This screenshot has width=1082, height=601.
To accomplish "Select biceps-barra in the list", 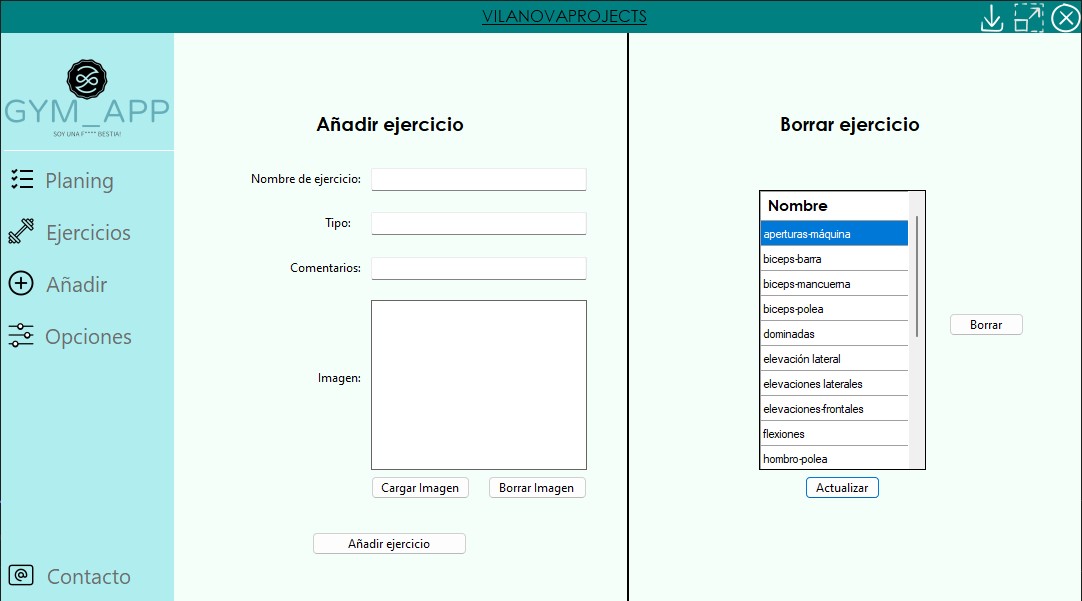I will click(834, 259).
